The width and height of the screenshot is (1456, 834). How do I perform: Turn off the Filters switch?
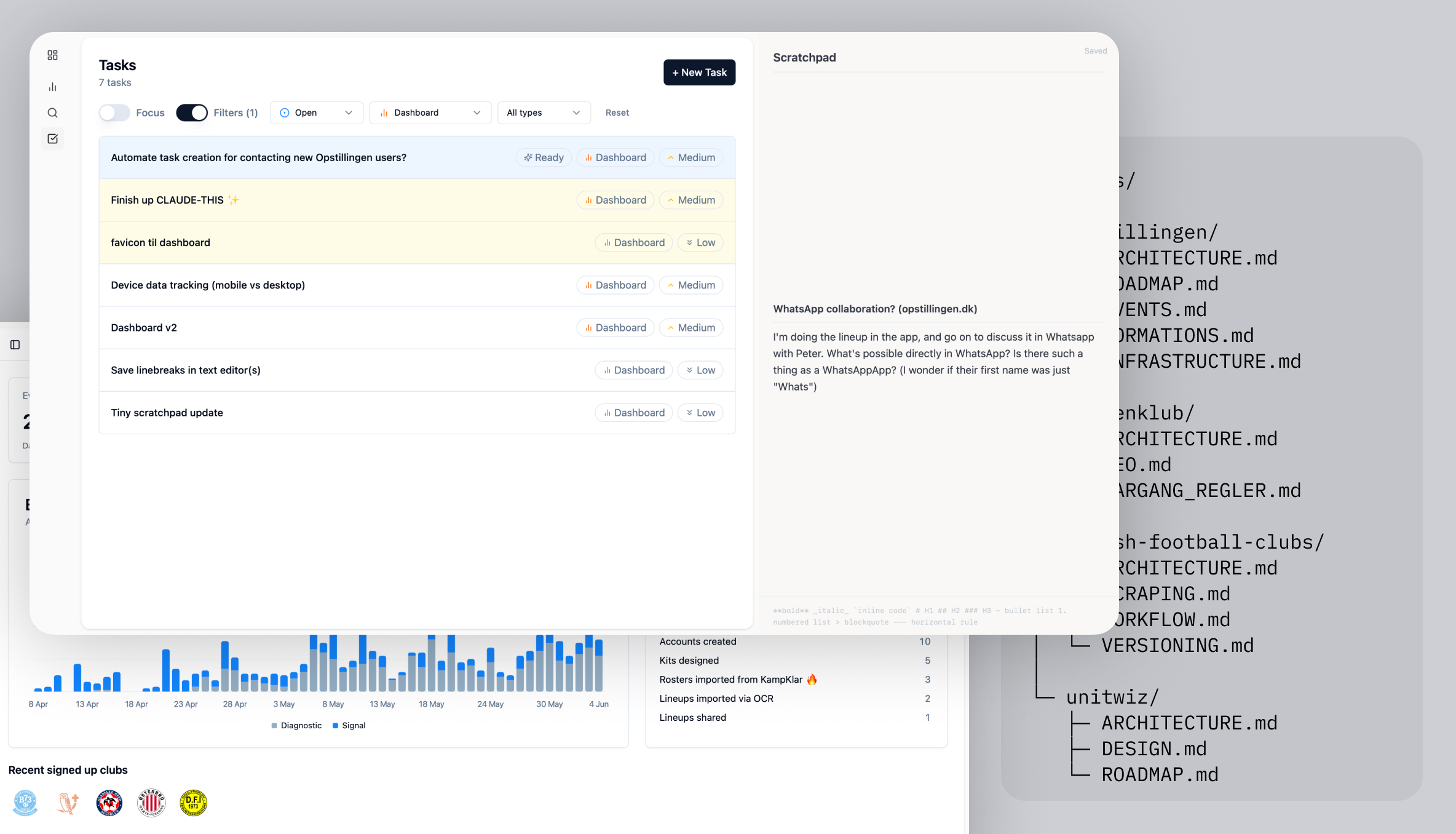coord(192,113)
